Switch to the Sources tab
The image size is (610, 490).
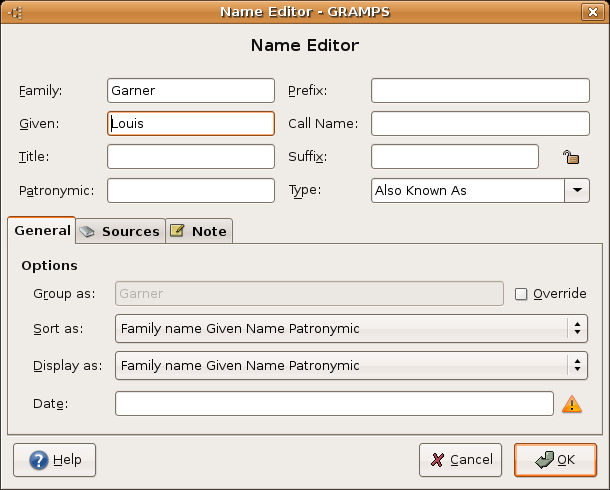pyautogui.click(x=120, y=231)
